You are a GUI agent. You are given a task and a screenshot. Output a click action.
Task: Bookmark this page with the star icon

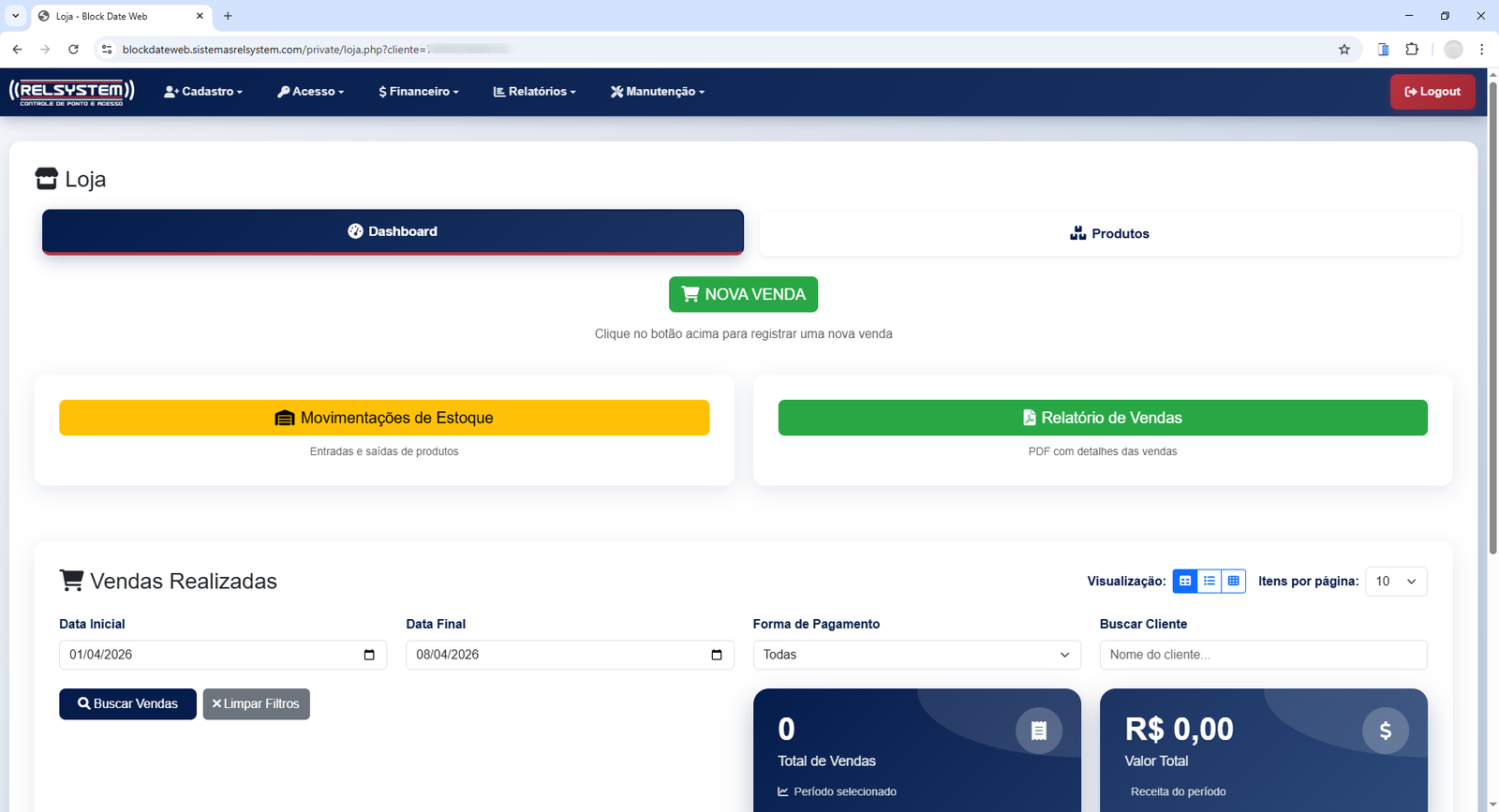(x=1344, y=50)
